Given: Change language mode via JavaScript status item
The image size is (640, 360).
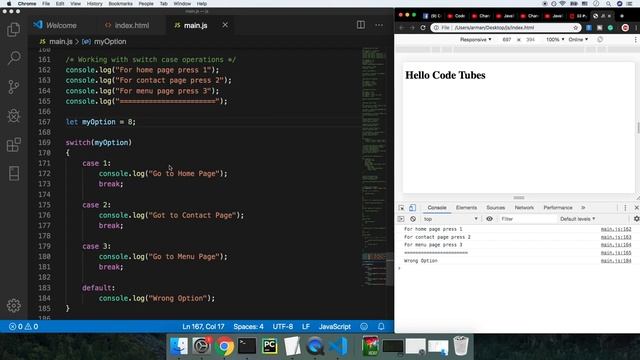Looking at the screenshot, I should tap(335, 327).
